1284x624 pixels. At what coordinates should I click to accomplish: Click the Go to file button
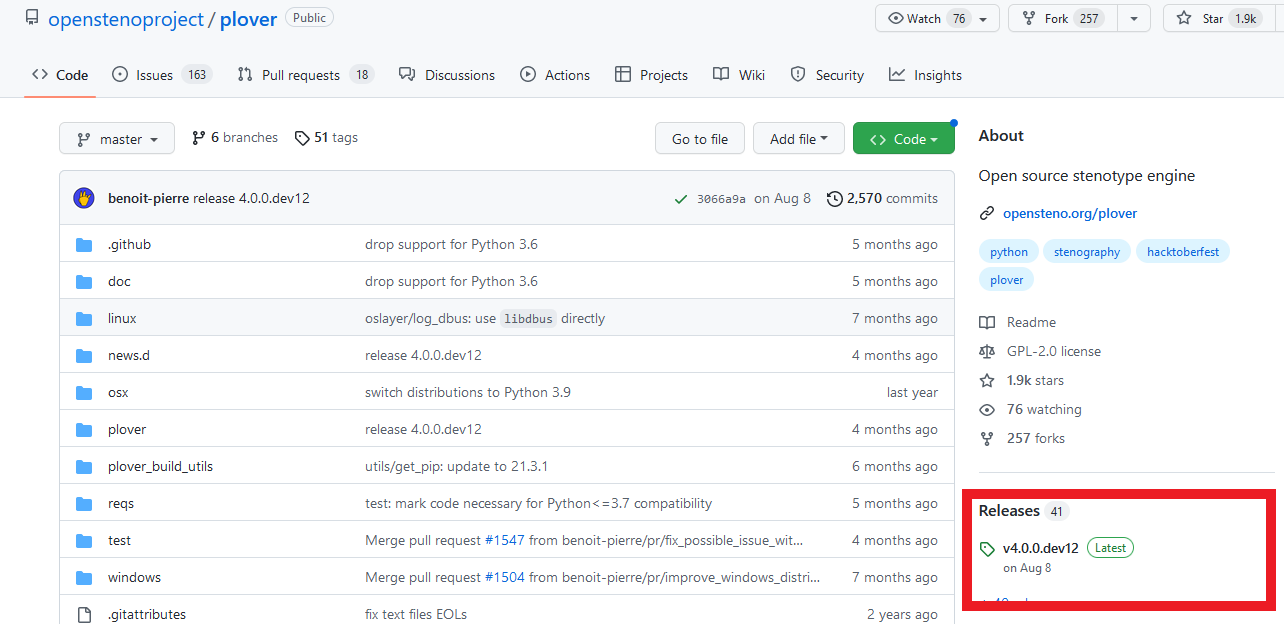pyautogui.click(x=700, y=139)
